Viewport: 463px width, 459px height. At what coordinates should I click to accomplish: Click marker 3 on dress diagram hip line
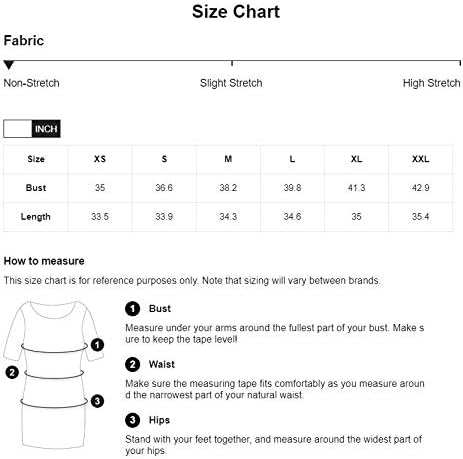pos(97,401)
